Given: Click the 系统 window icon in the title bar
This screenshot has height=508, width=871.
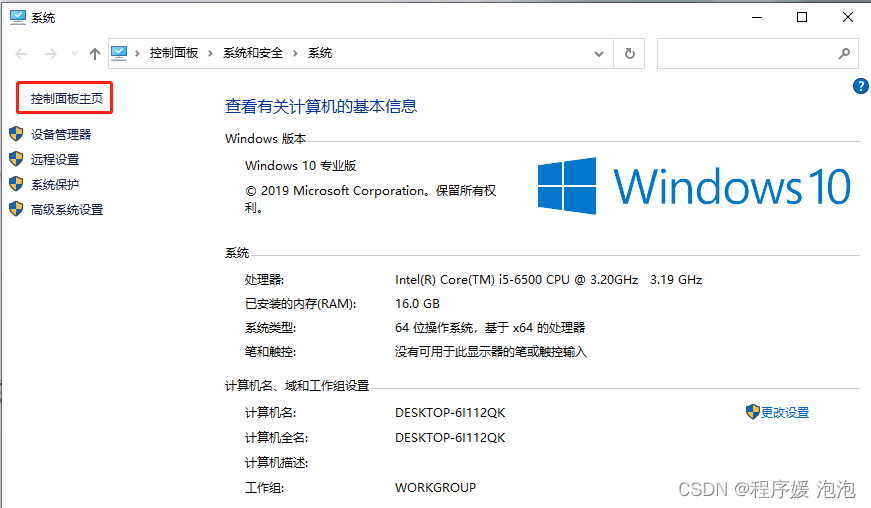Looking at the screenshot, I should (x=17, y=17).
